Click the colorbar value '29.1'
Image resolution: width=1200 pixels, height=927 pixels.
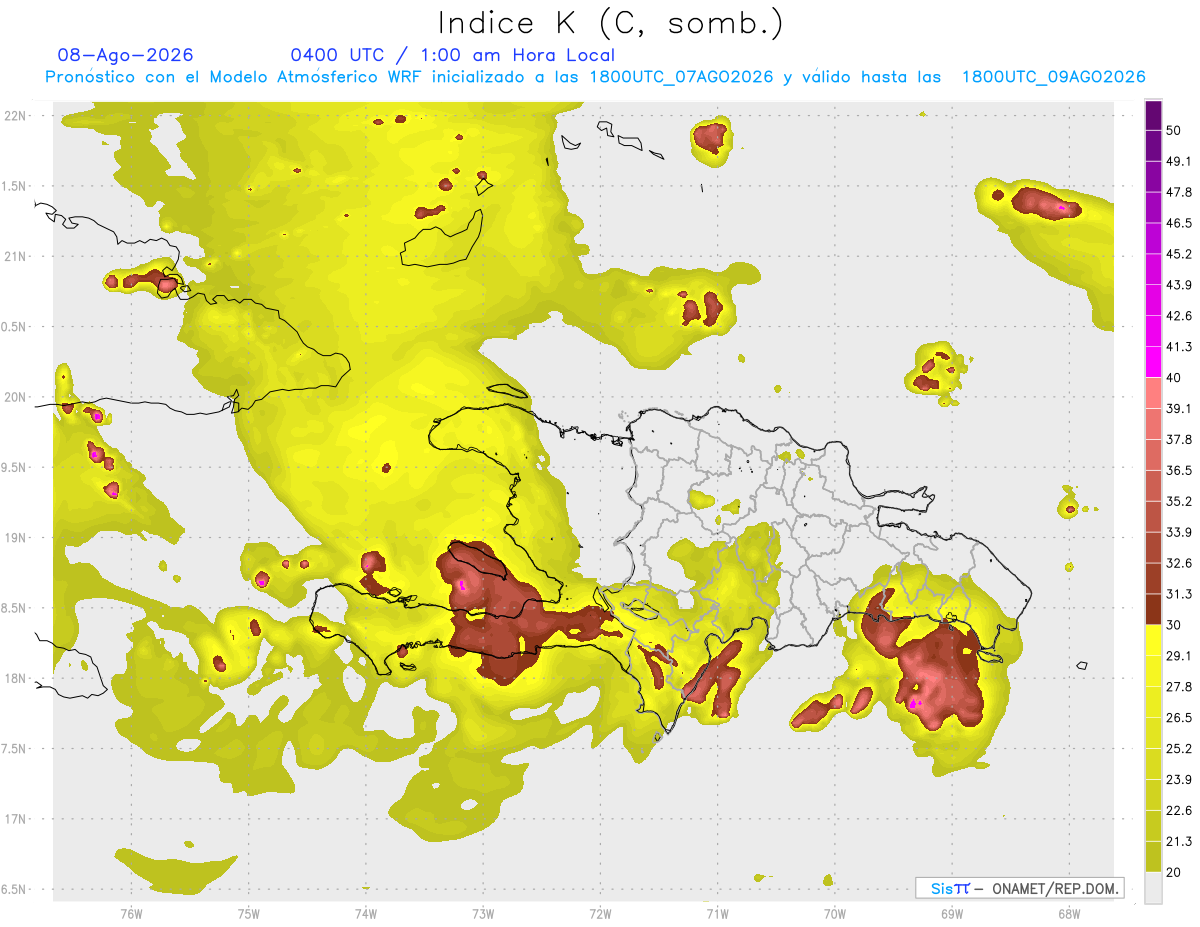click(1179, 656)
